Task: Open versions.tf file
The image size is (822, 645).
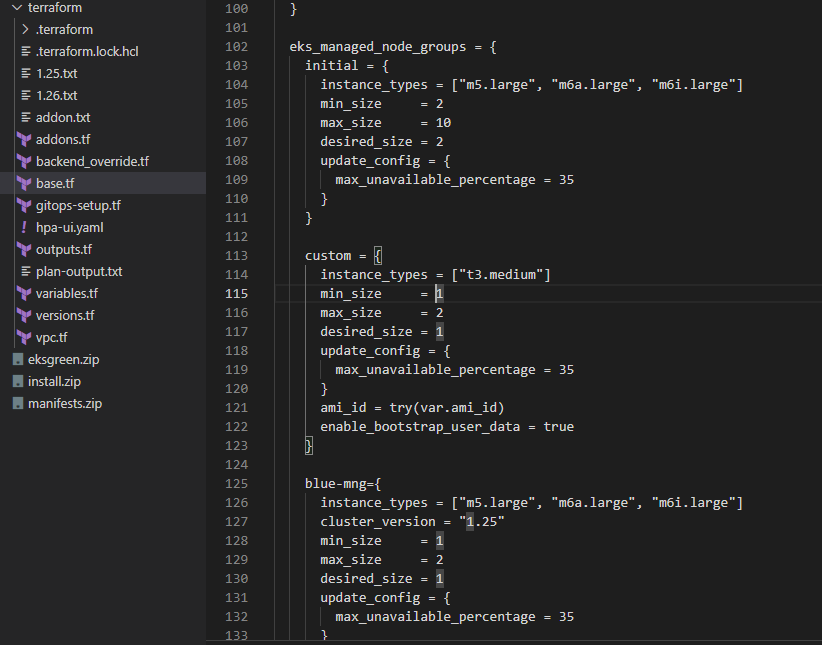Action: 65,316
